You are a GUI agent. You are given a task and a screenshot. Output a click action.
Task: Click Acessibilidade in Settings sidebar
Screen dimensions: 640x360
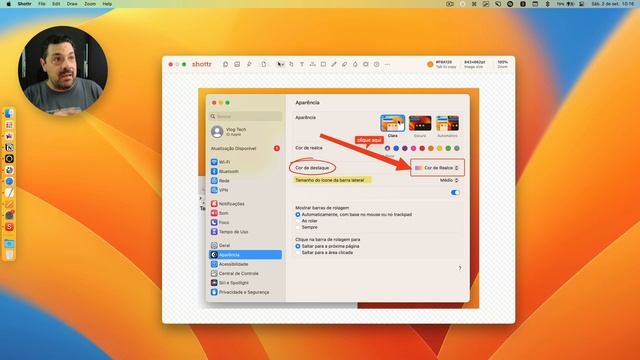coord(246,264)
